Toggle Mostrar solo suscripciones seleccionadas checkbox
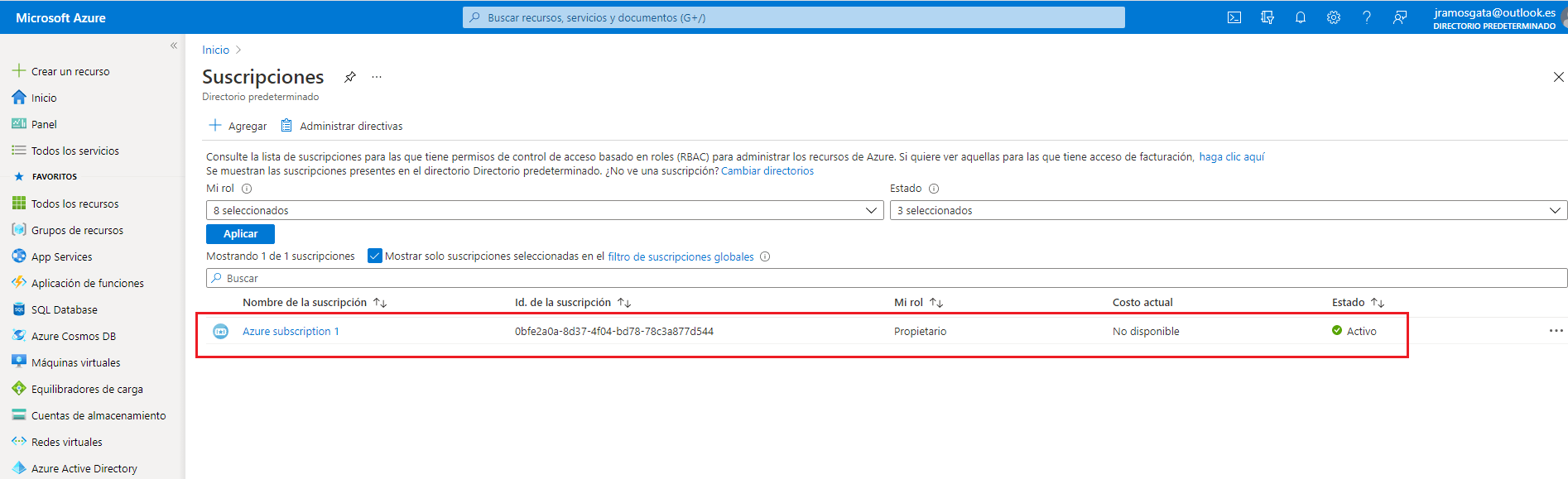The width and height of the screenshot is (1568, 479). coord(375,256)
